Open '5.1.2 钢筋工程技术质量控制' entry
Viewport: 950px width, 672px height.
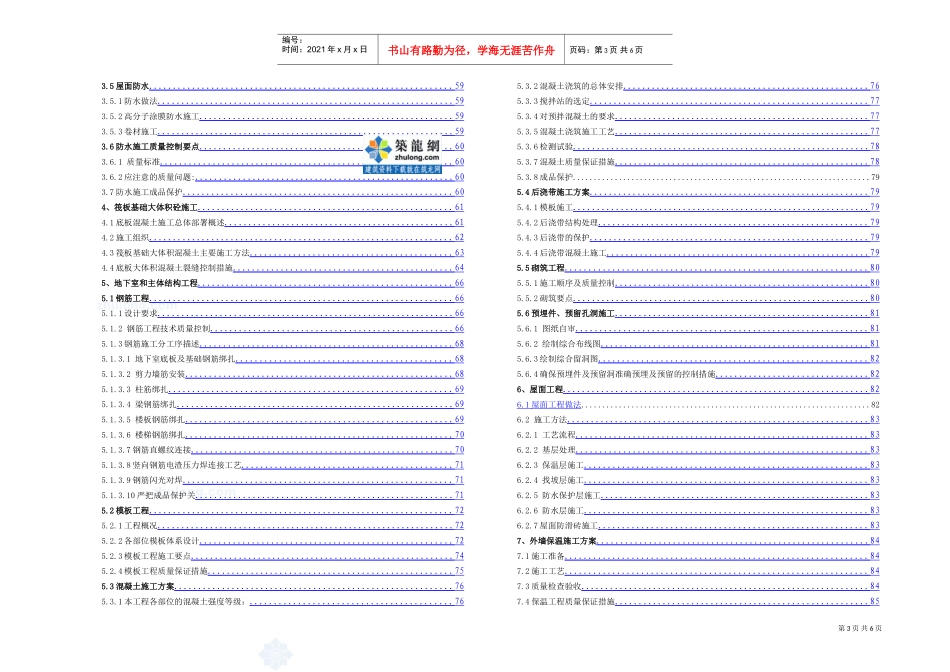(x=282, y=328)
